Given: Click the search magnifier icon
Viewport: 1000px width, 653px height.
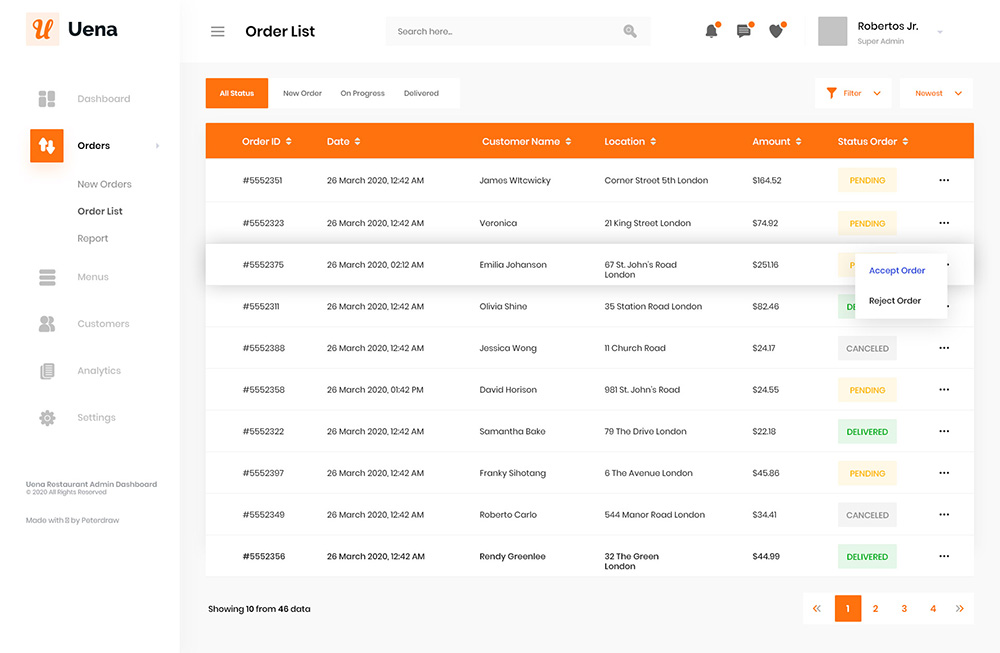Looking at the screenshot, I should (629, 31).
